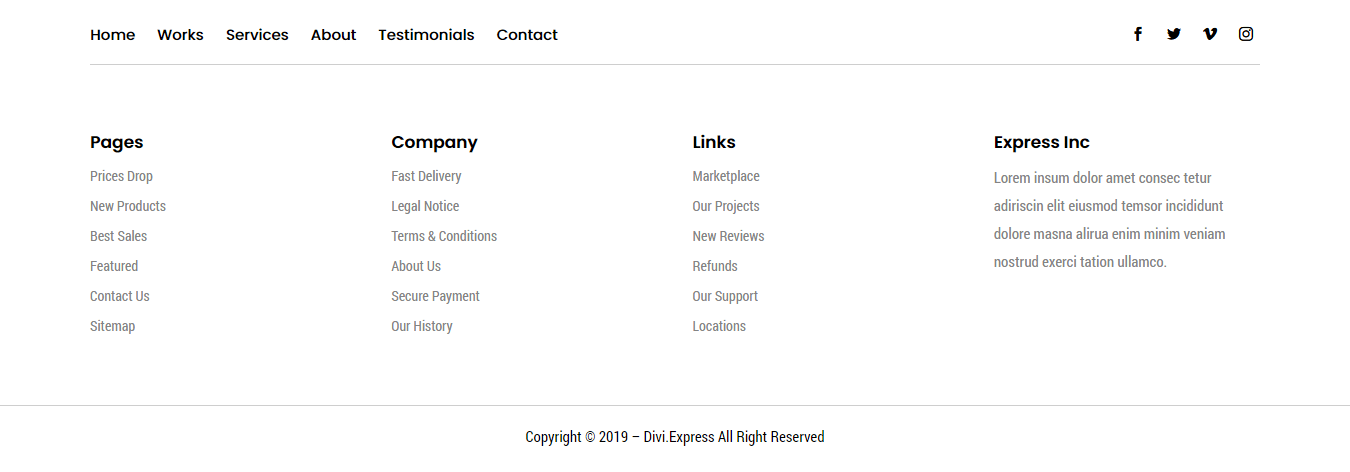
Task: Visit the Refunds link
Action: tap(715, 266)
